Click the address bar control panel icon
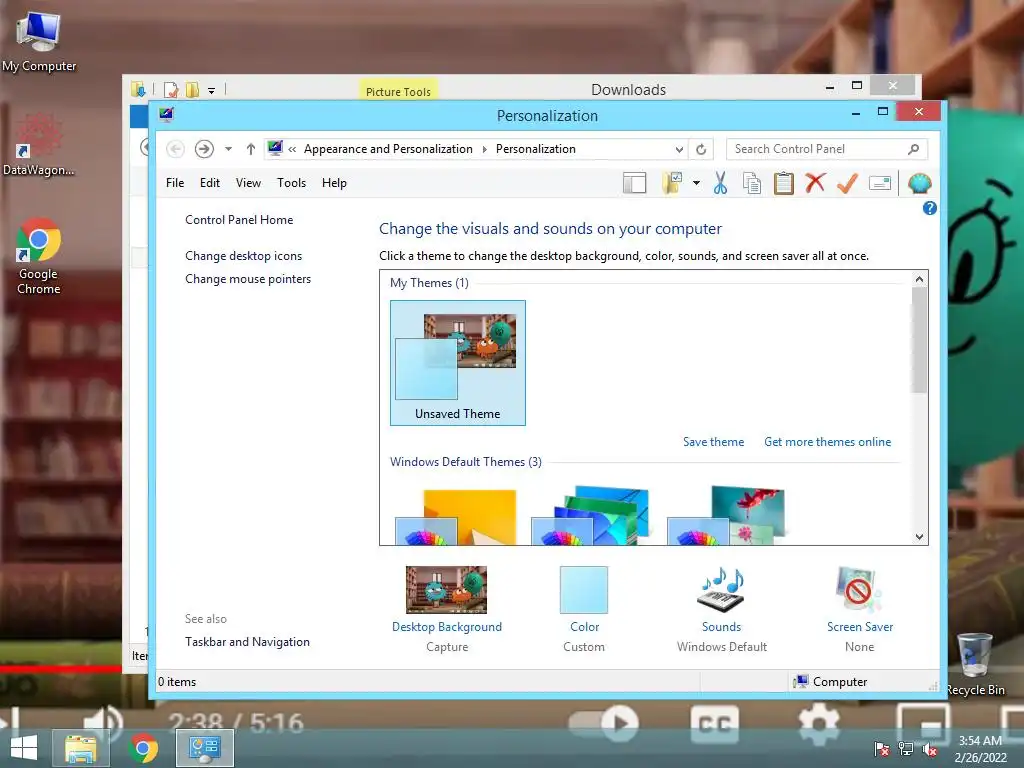This screenshot has height=768, width=1024. coord(275,148)
